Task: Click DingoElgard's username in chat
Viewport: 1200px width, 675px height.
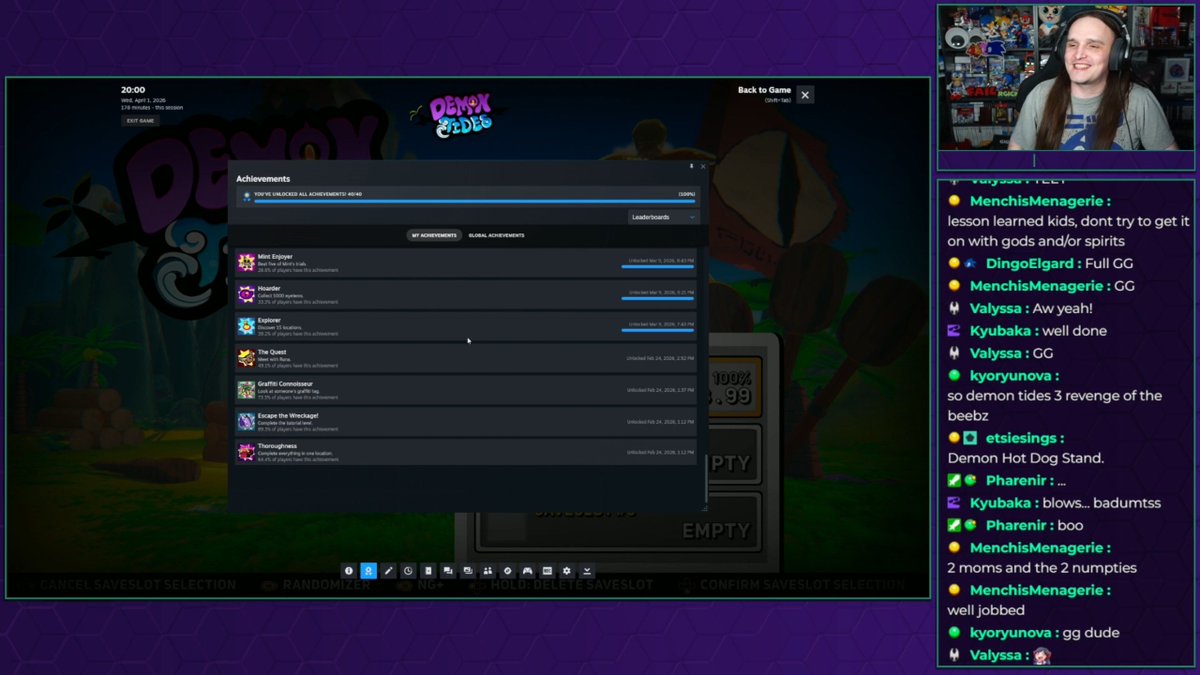Action: [1031, 264]
